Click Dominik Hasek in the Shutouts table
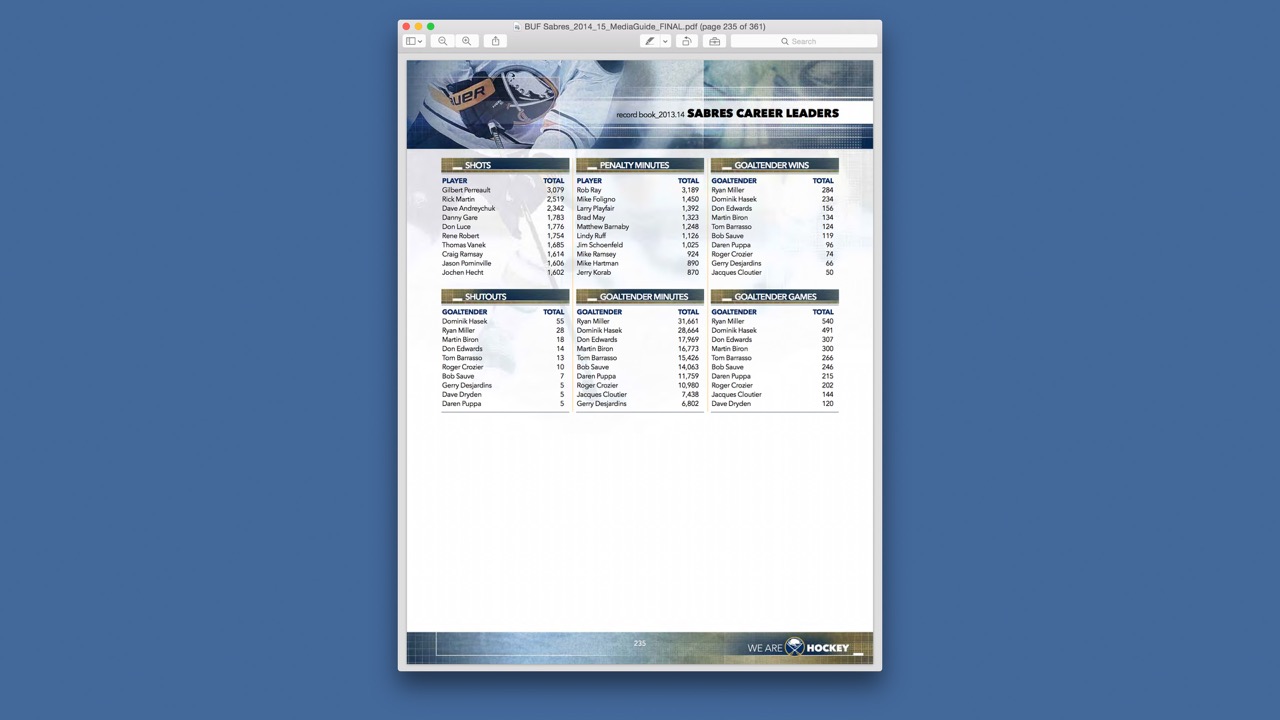 (465, 321)
